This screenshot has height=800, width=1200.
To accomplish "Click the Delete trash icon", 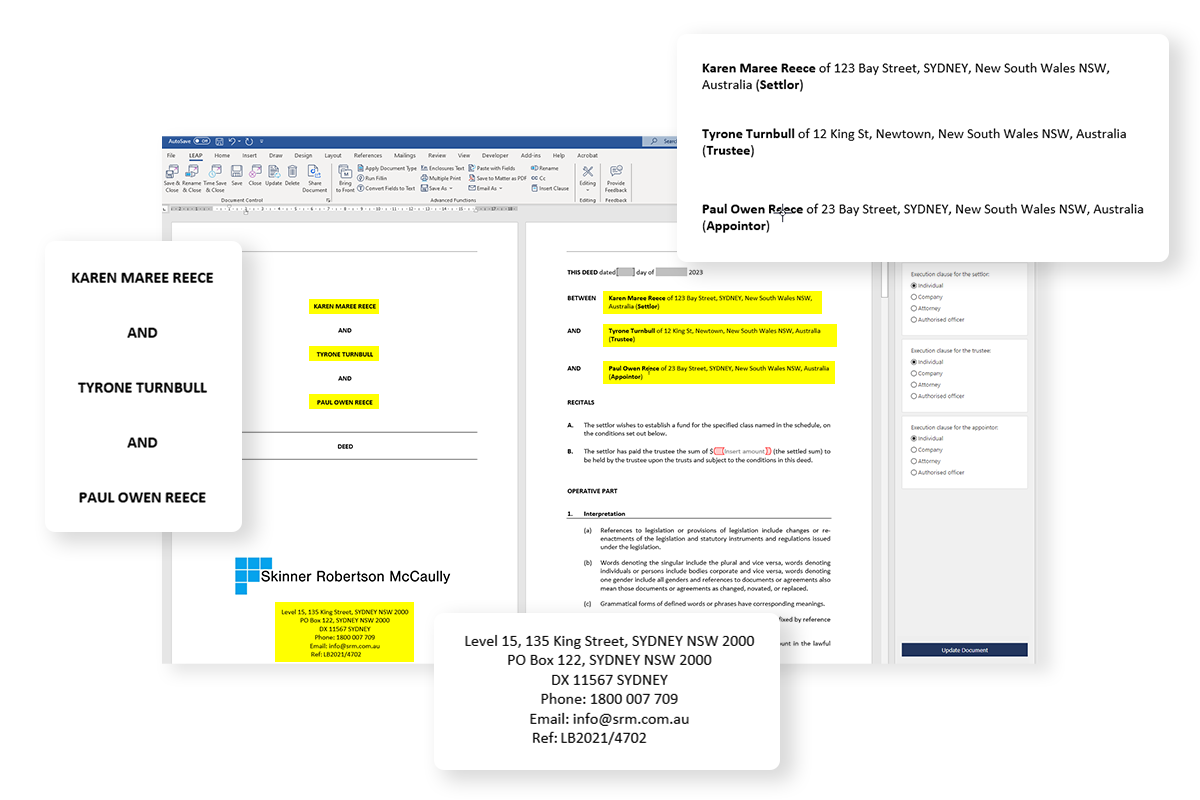I will coord(292,176).
